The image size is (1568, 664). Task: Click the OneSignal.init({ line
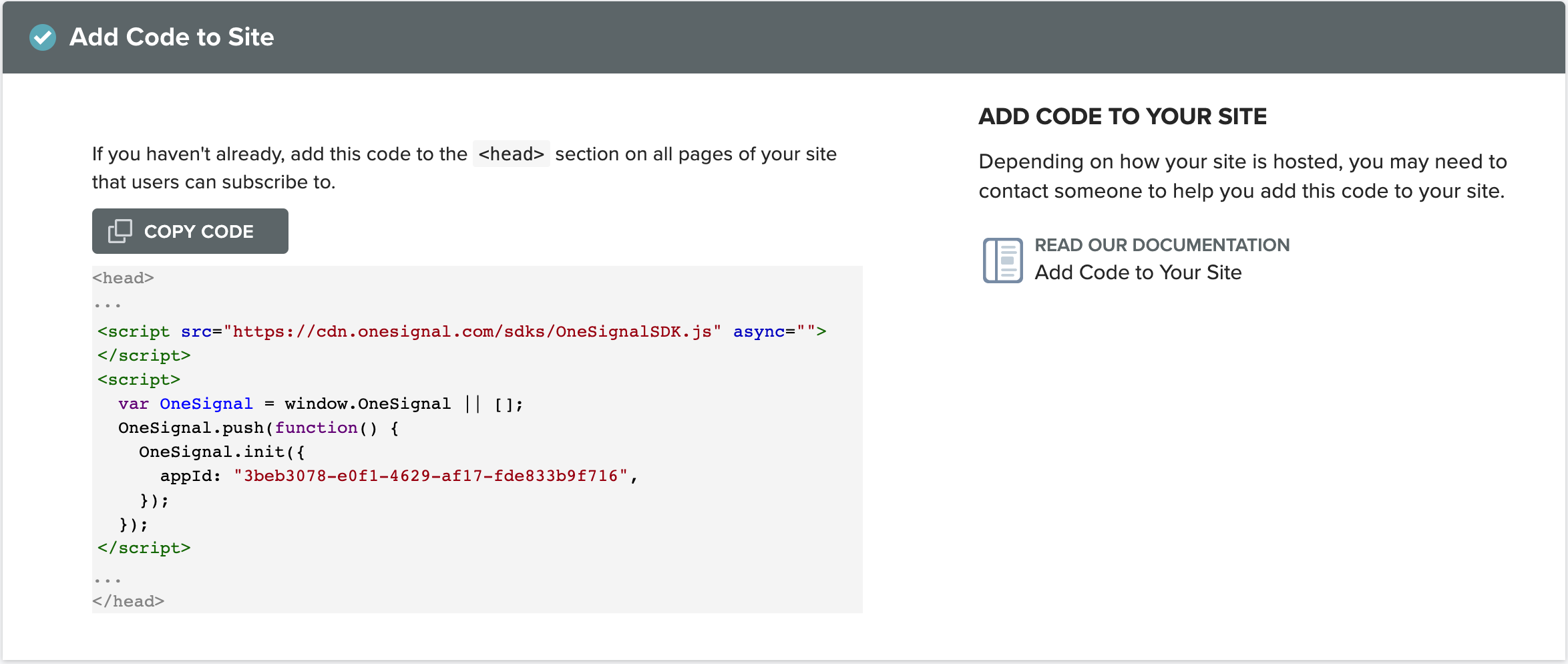coord(222,452)
